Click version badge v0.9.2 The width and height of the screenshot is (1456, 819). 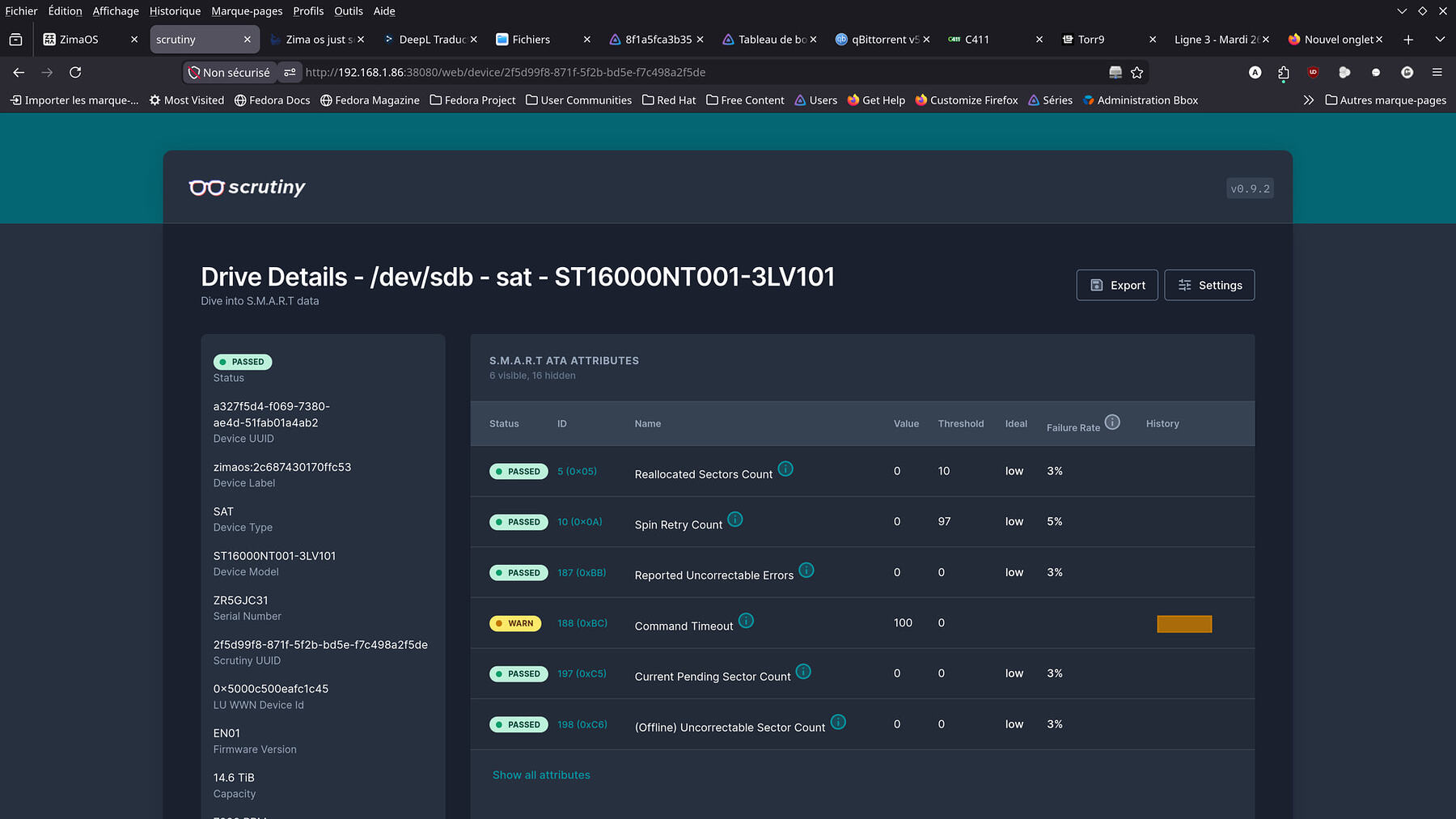(x=1250, y=189)
